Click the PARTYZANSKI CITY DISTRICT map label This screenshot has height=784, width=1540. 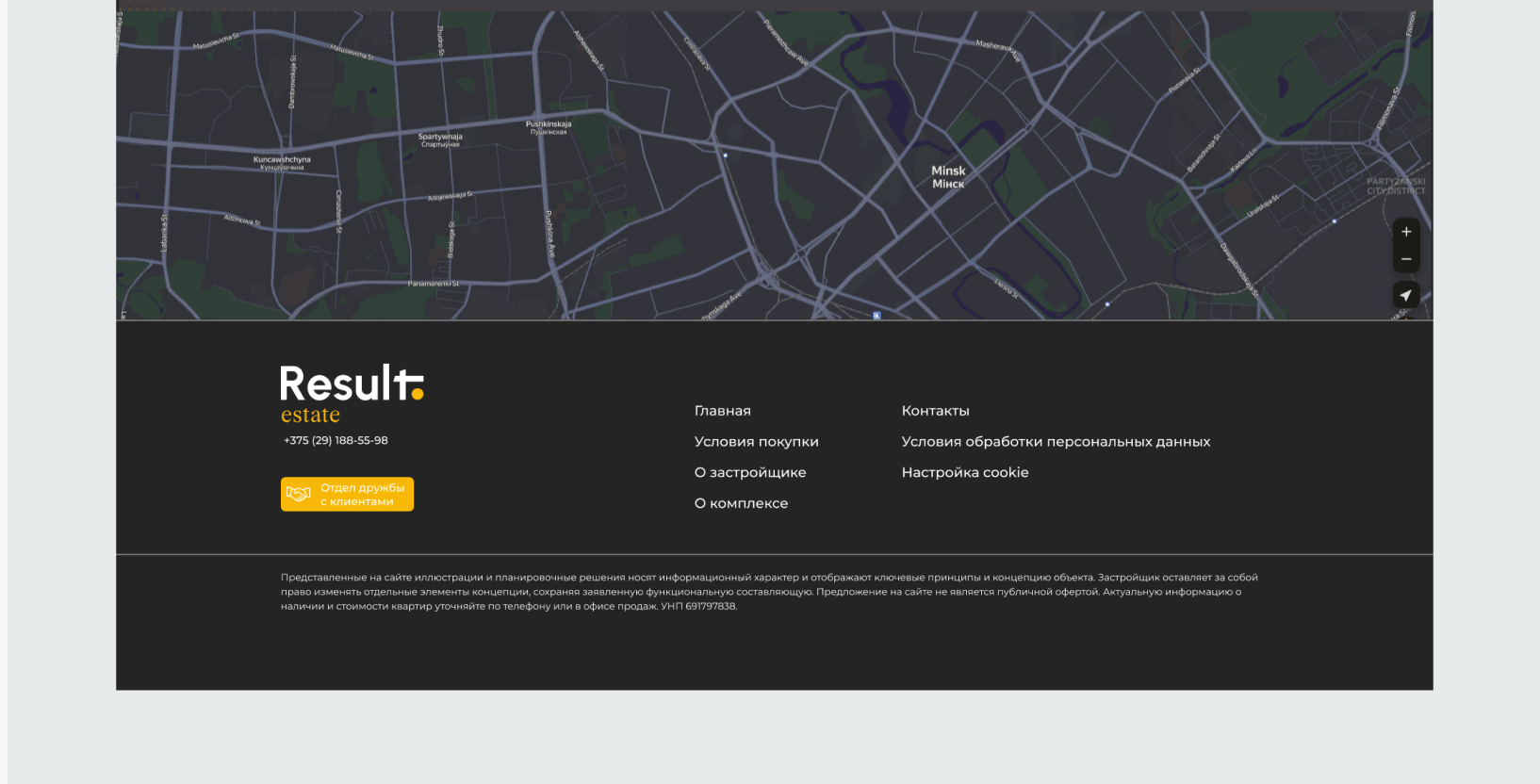(1396, 186)
